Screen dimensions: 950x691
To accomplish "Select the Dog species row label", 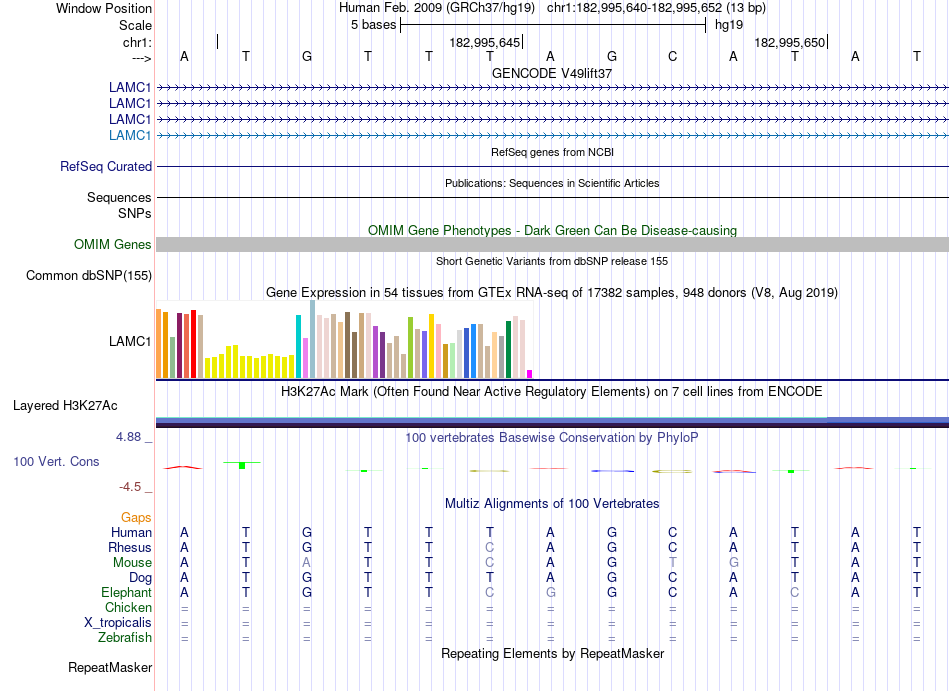I will coord(140,578).
